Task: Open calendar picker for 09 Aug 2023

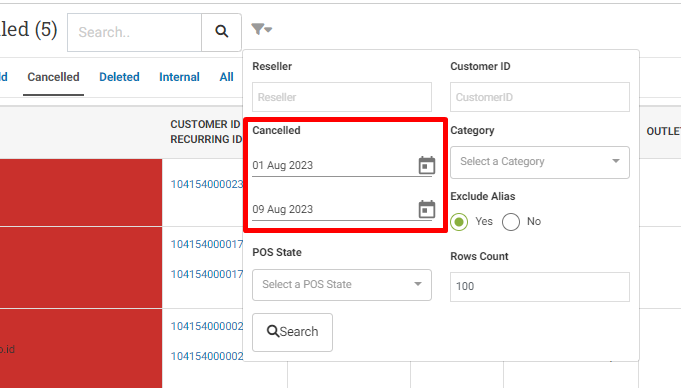Action: (426, 209)
